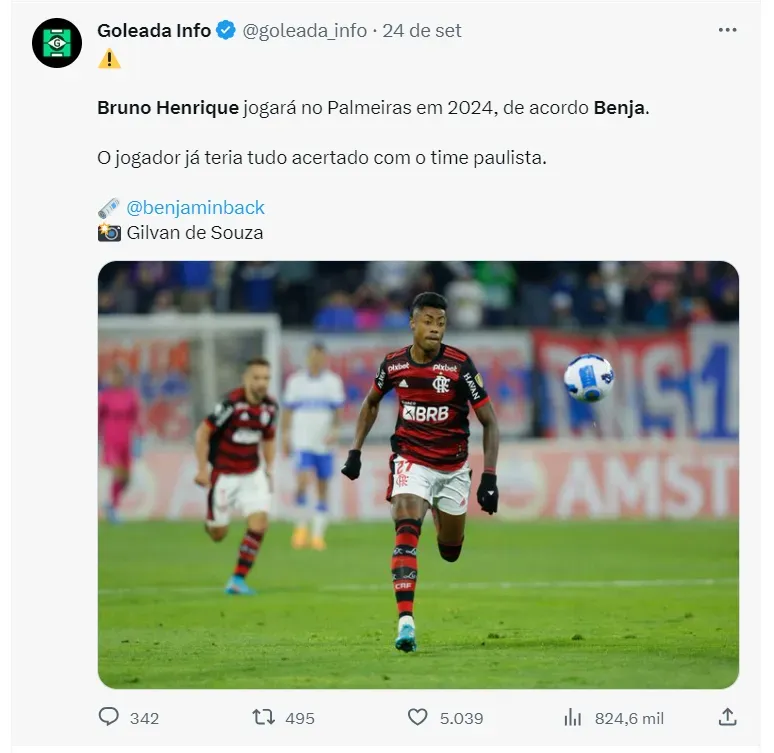
Task: Like the tweet with the heart icon
Action: pyautogui.click(x=417, y=717)
